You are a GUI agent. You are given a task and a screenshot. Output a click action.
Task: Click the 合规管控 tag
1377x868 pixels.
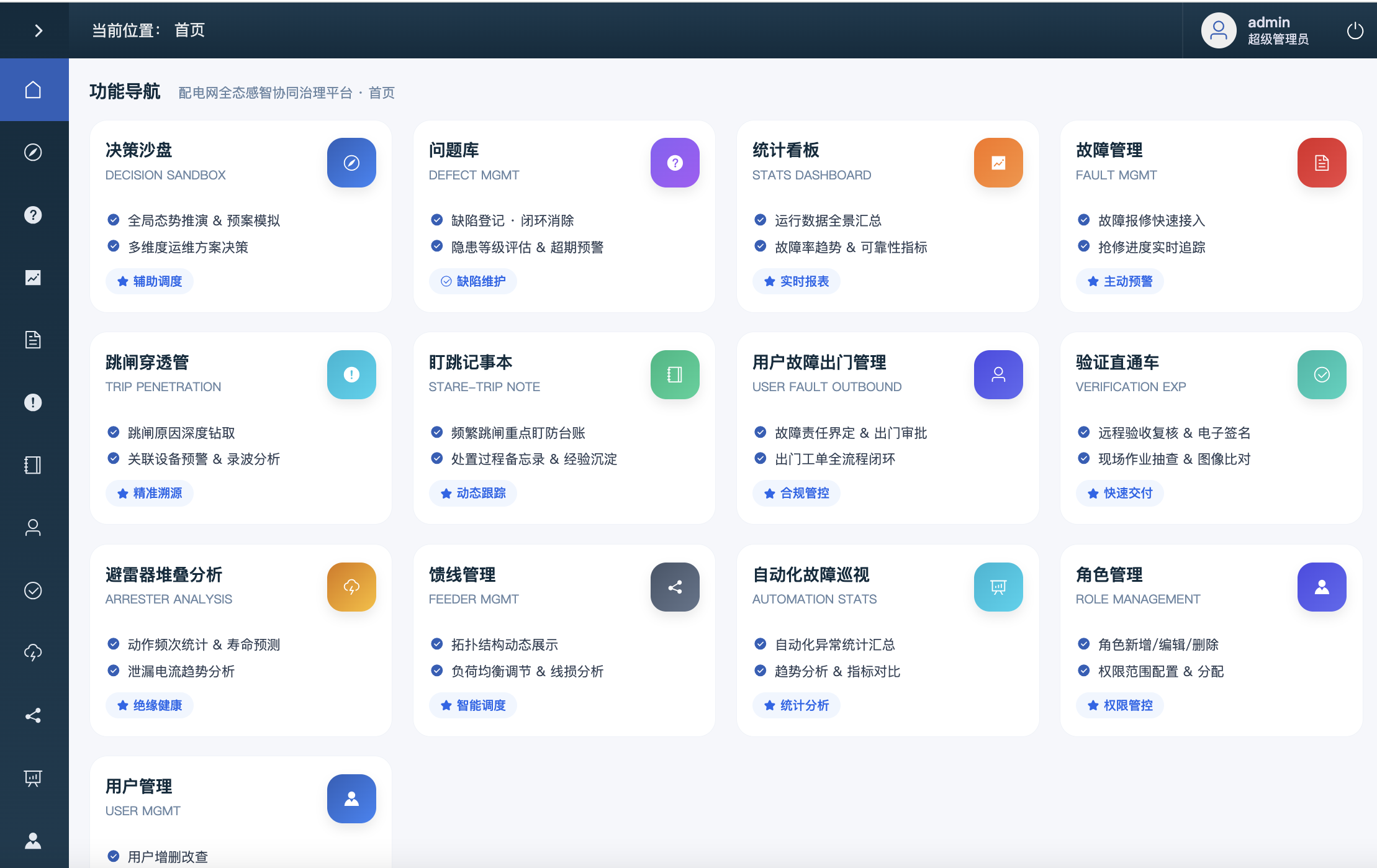(797, 493)
